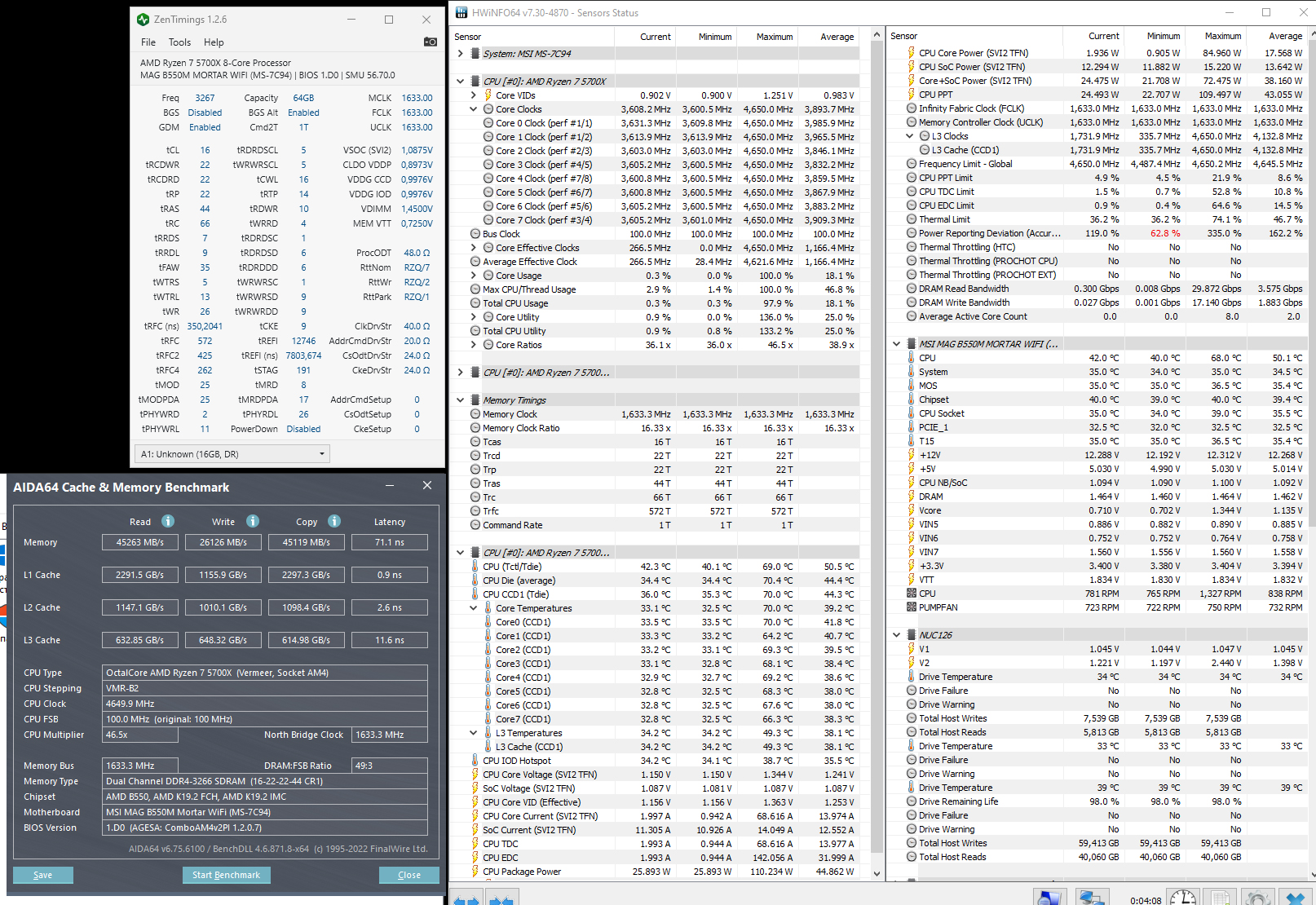Click the Save button in AIDA64
The height and width of the screenshot is (905, 1316).
[x=42, y=875]
